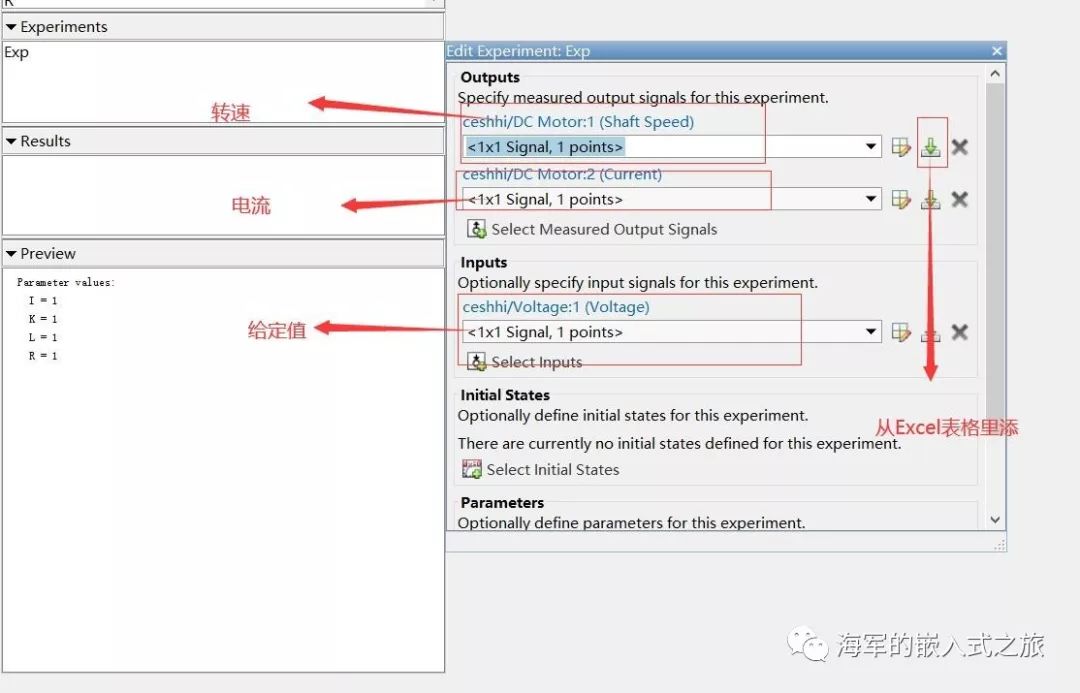This screenshot has height=693, width=1080.
Task: Click the Inputs section heading
Action: click(x=484, y=262)
